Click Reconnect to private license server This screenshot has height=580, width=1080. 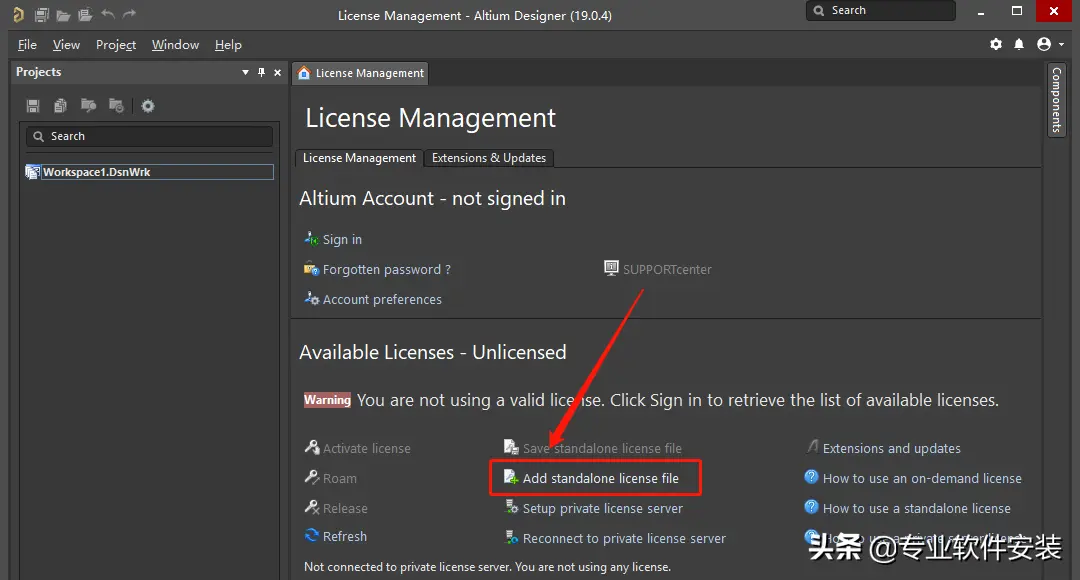coord(624,539)
